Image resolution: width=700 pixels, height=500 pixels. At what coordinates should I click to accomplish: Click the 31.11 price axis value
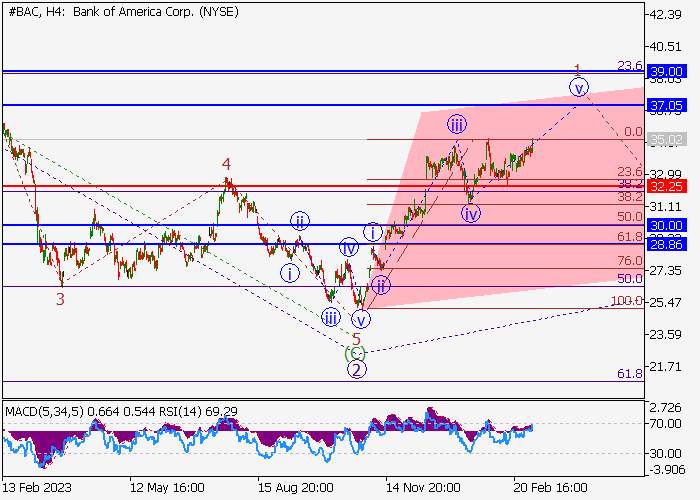click(x=665, y=207)
